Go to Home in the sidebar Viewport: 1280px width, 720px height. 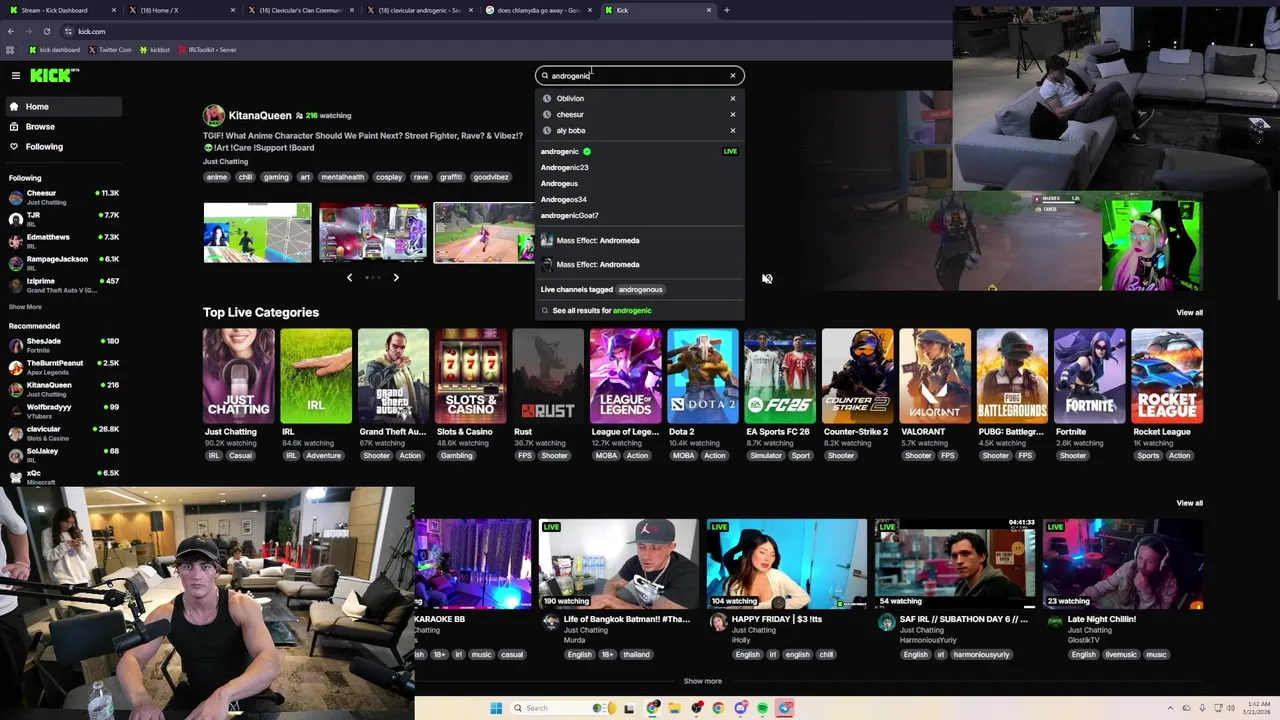coord(62,106)
